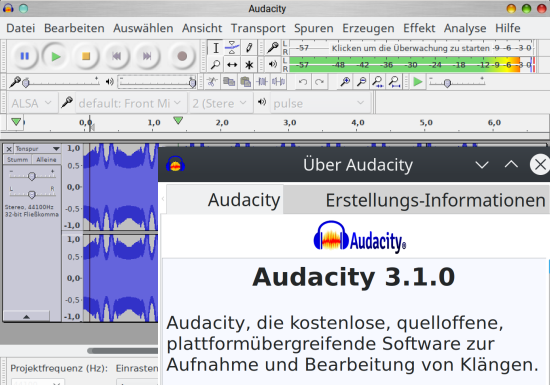550x385 pixels.
Task: Adjust the track gain slider
Action: (x=32, y=176)
